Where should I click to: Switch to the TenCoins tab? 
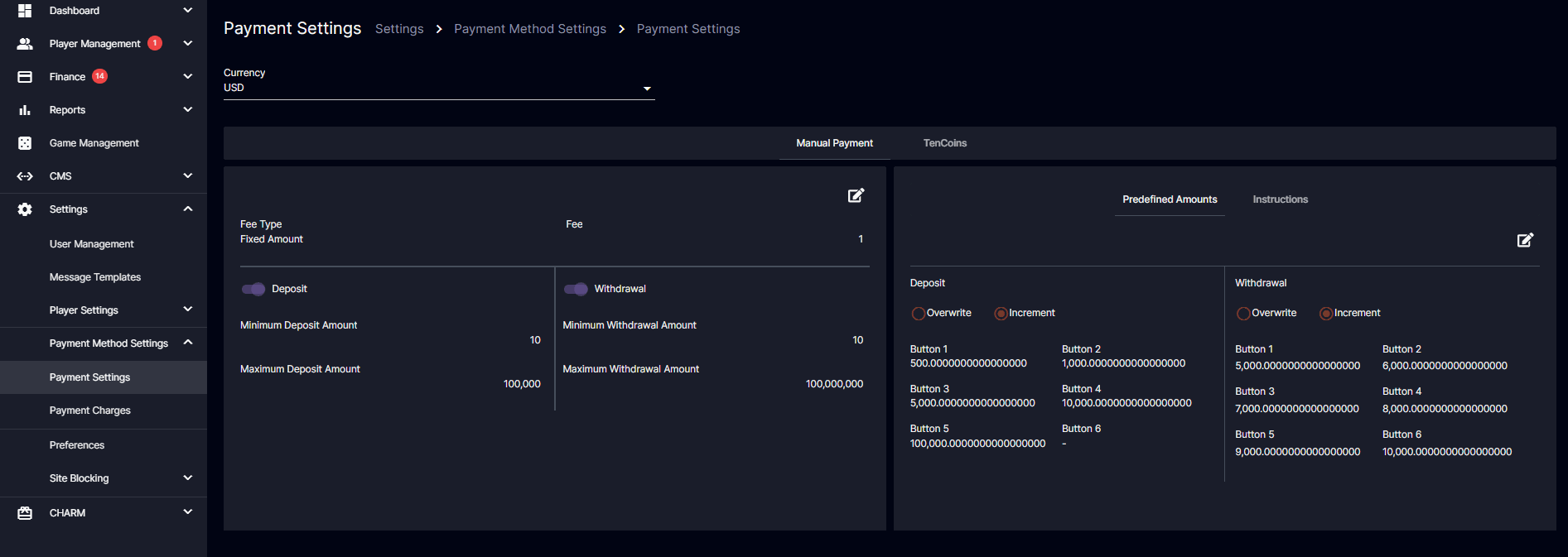945,143
